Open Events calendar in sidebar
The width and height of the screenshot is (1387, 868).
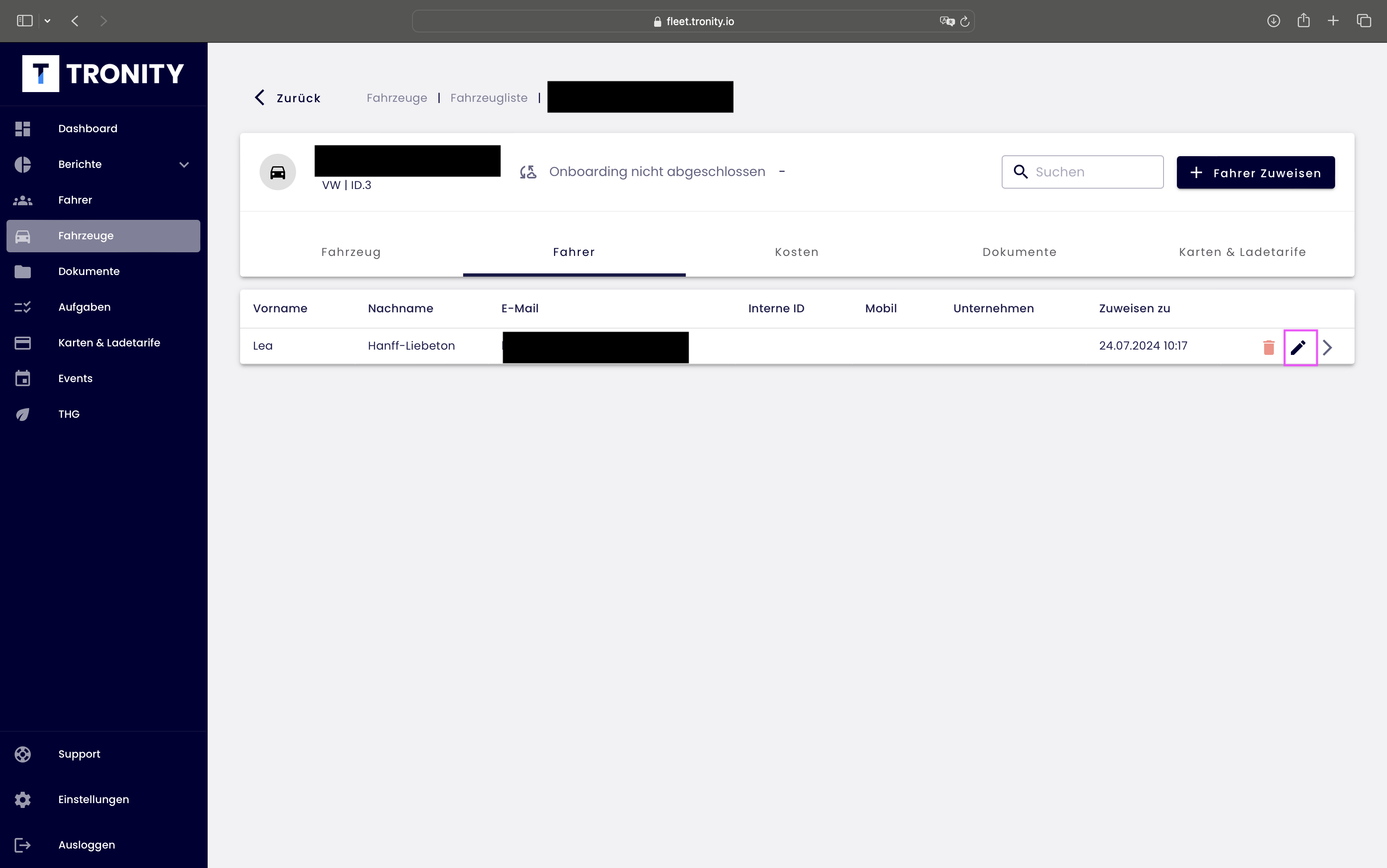[75, 378]
